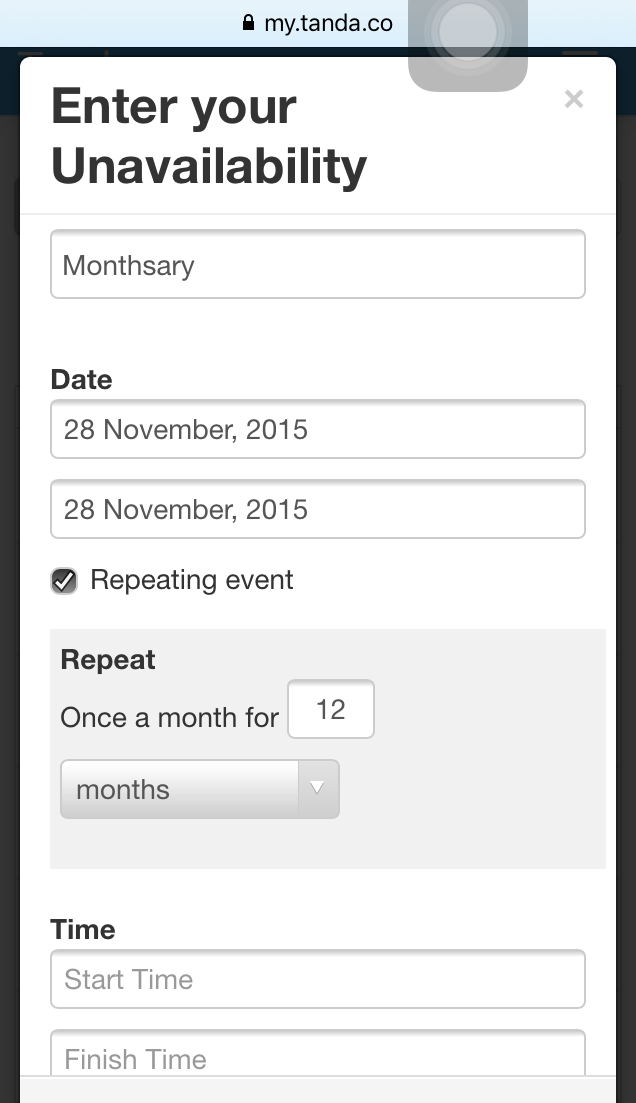Viewport: 636px width, 1103px height.
Task: Click the Enter your Unavailability heading
Action: pyautogui.click(x=209, y=136)
